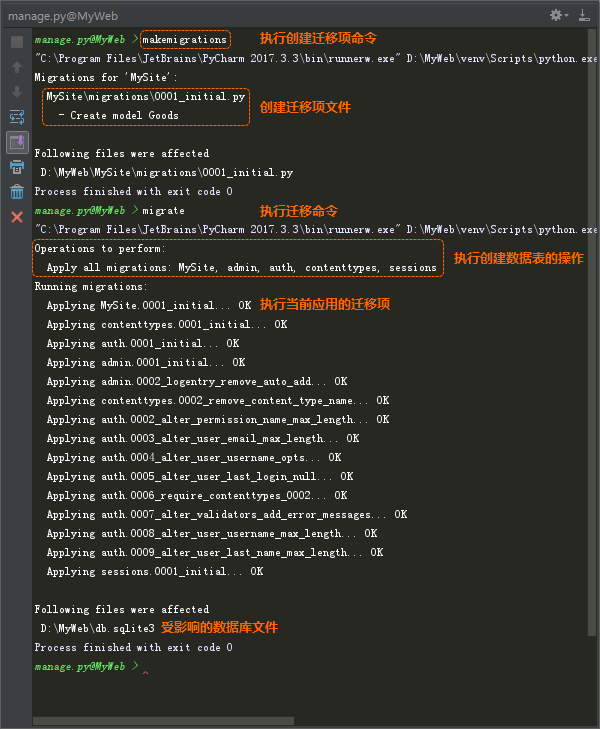Click 'auth.0003_alter_user_email_max_length' line
This screenshot has height=729, width=600.
click(203, 439)
